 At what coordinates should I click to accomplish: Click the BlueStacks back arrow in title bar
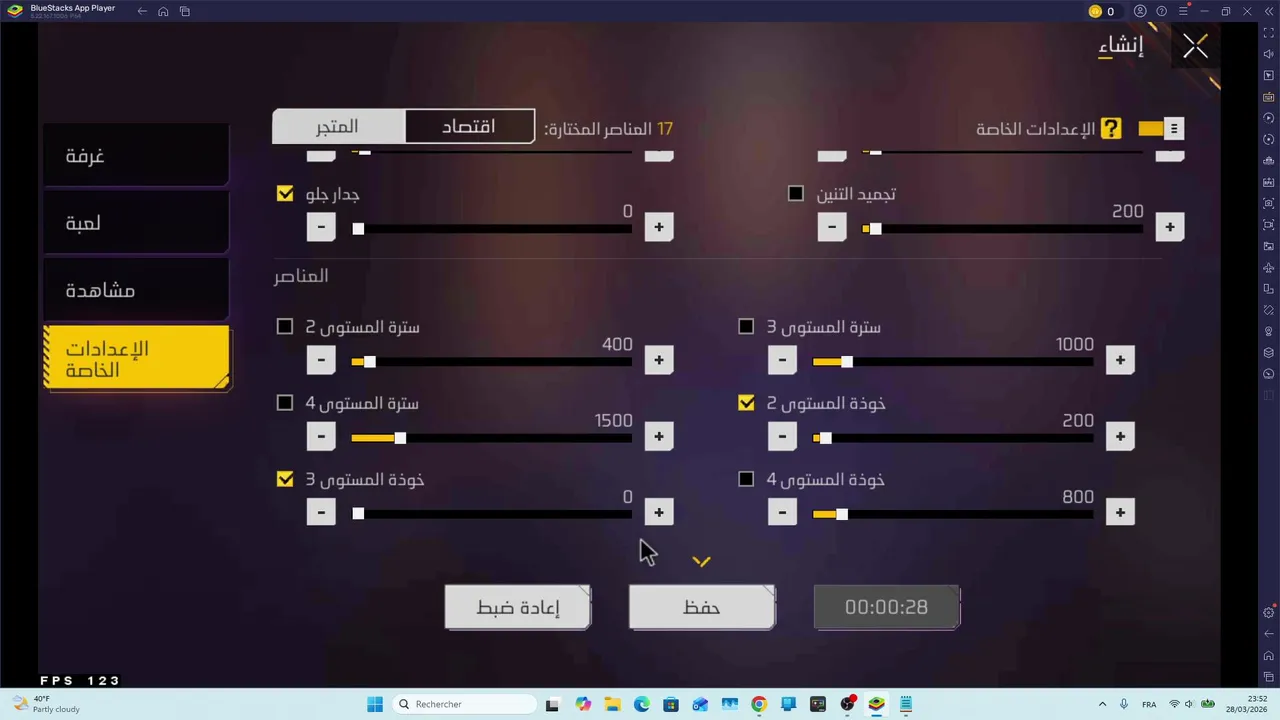tap(142, 11)
